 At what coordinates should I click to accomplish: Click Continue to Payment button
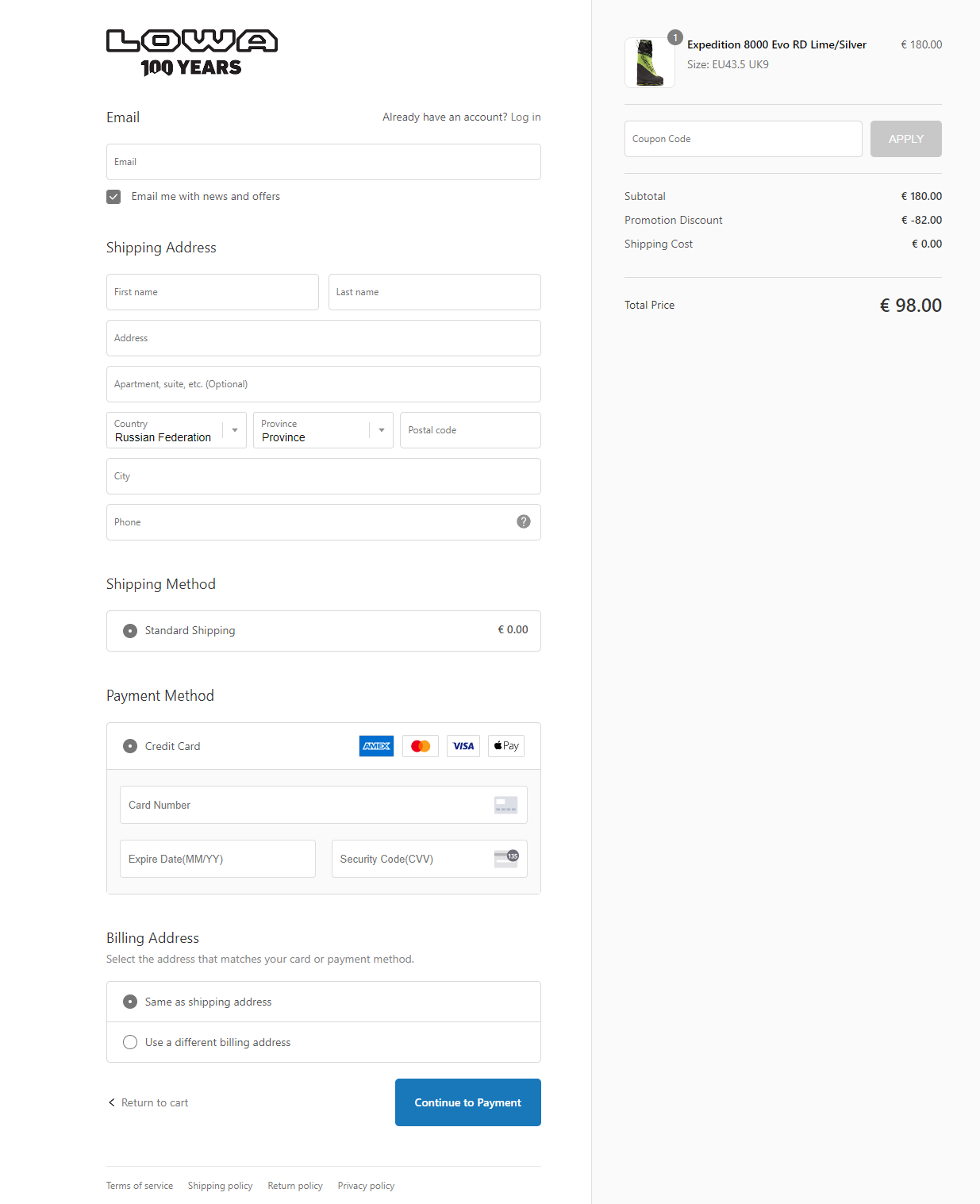coord(467,1102)
